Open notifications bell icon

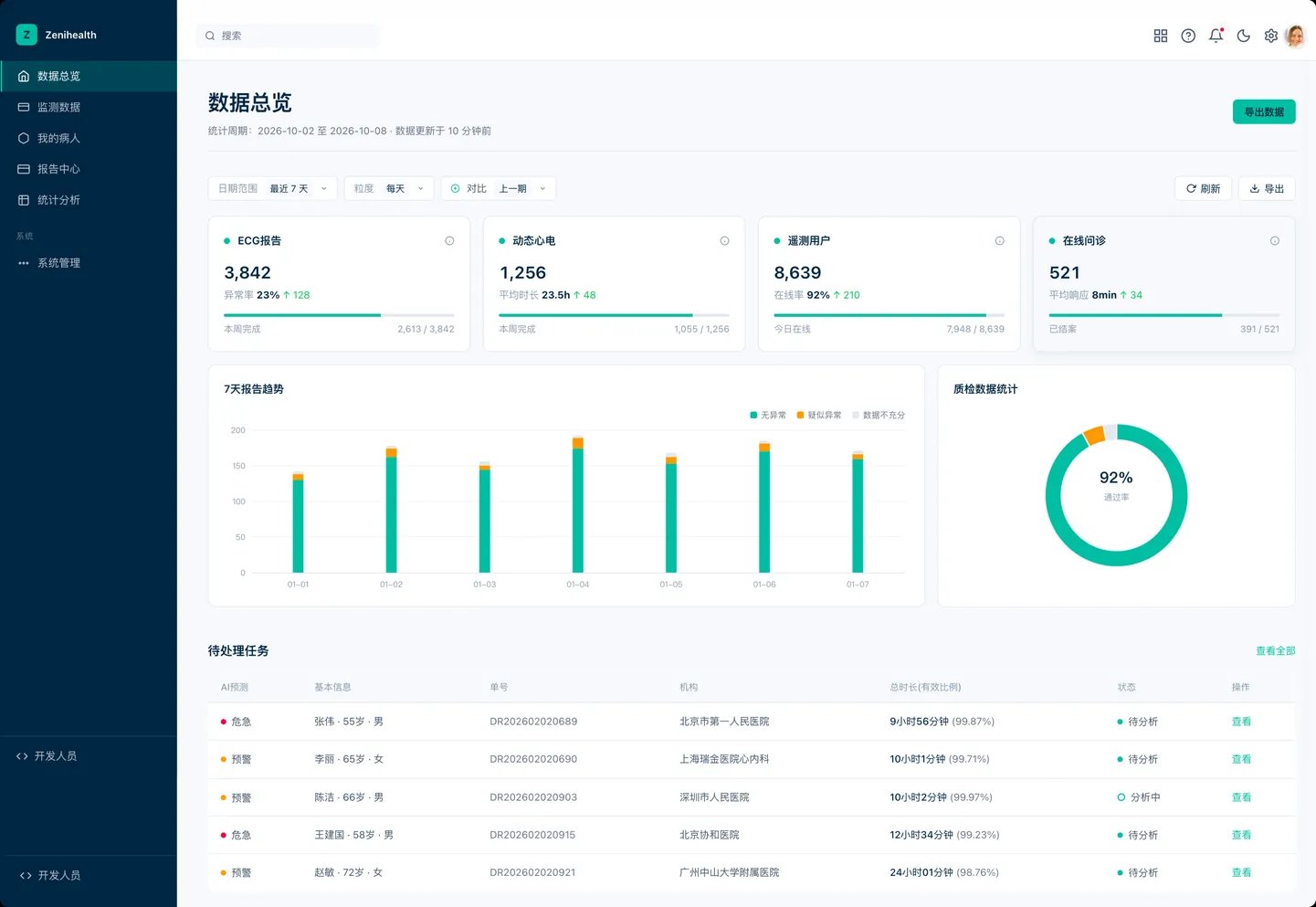click(x=1216, y=36)
